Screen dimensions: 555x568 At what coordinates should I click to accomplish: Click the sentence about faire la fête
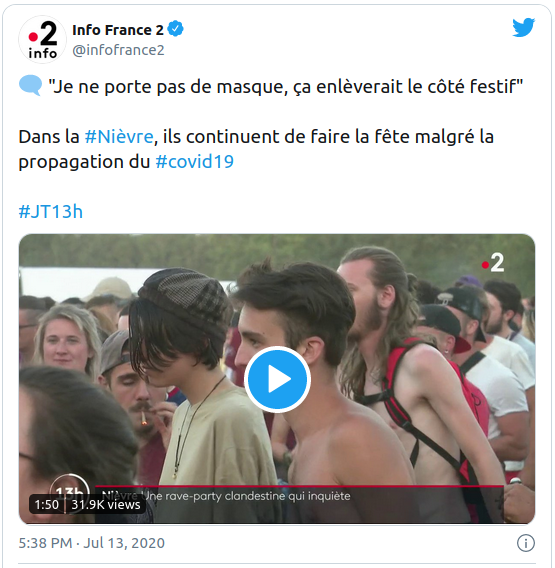pyautogui.click(x=256, y=149)
